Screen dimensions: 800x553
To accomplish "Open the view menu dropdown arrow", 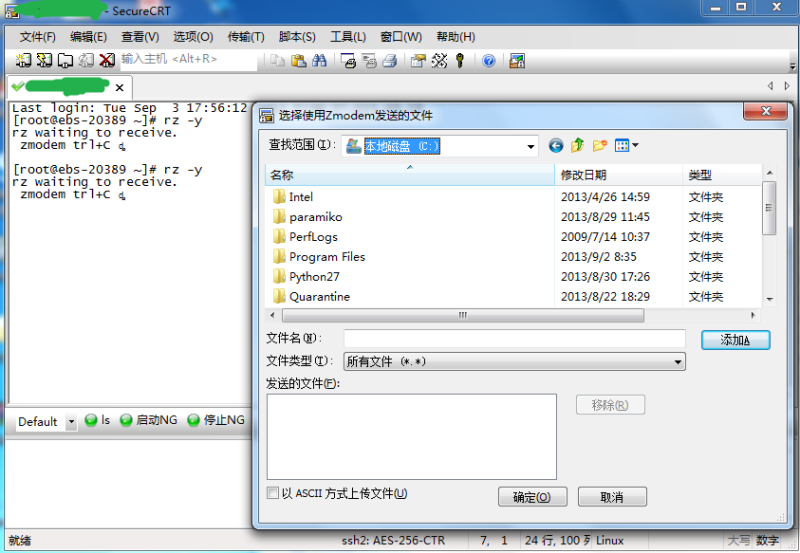I will pos(635,145).
